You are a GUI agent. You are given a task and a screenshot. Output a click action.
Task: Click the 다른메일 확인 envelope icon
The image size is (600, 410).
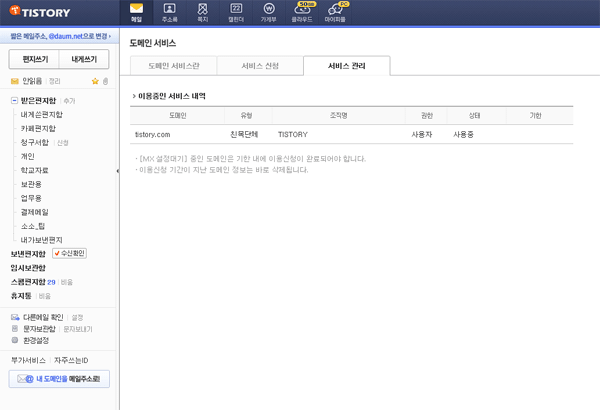(15, 317)
